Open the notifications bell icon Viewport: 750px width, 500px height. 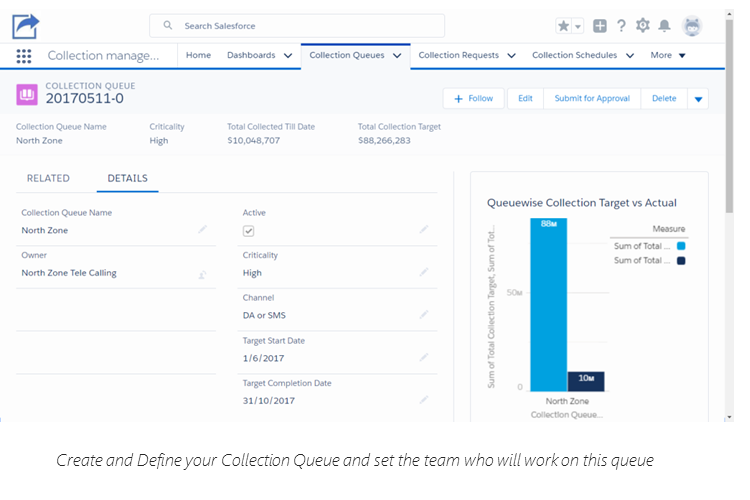pyautogui.click(x=664, y=26)
